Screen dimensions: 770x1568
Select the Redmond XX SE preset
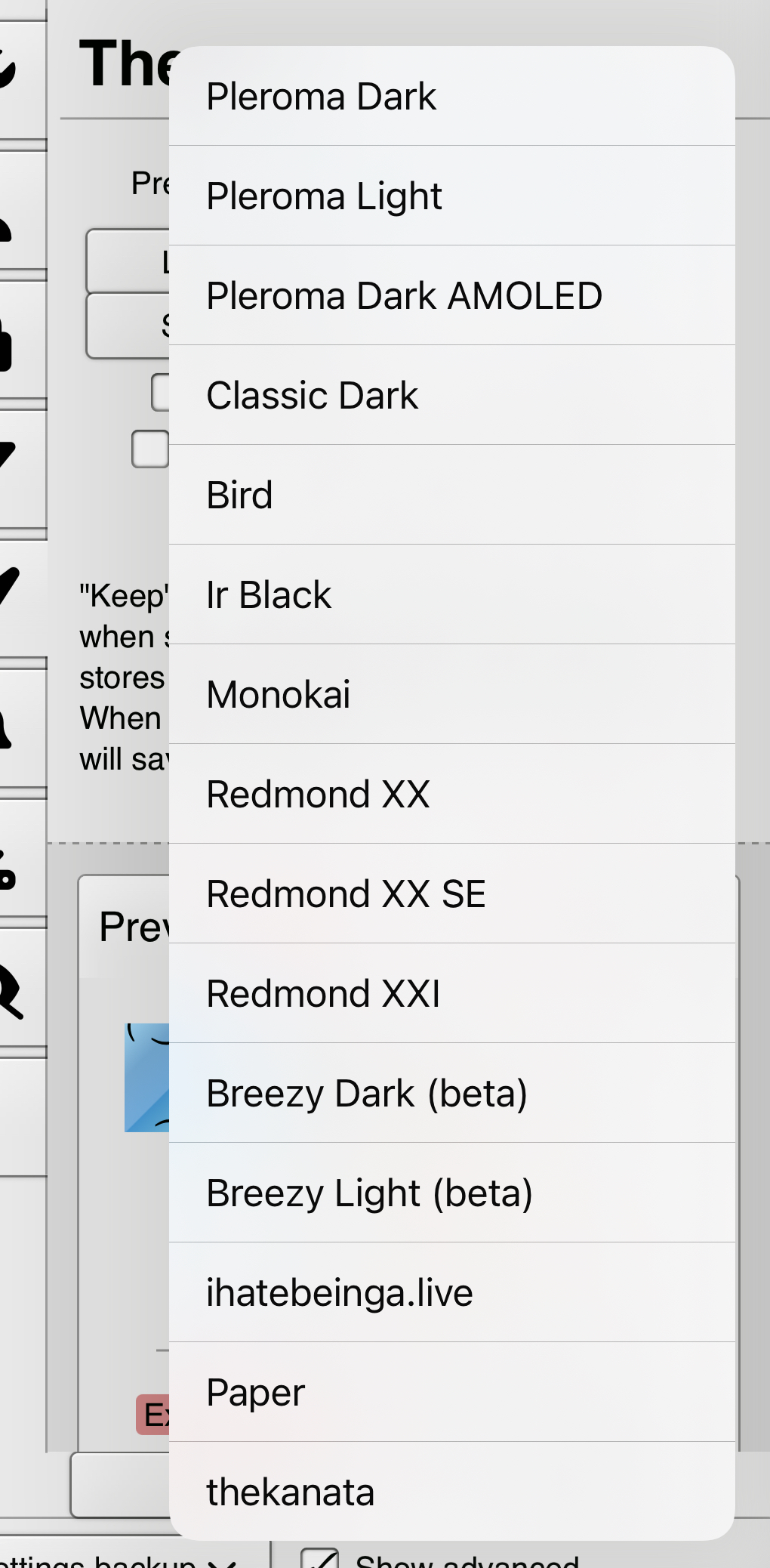451,894
